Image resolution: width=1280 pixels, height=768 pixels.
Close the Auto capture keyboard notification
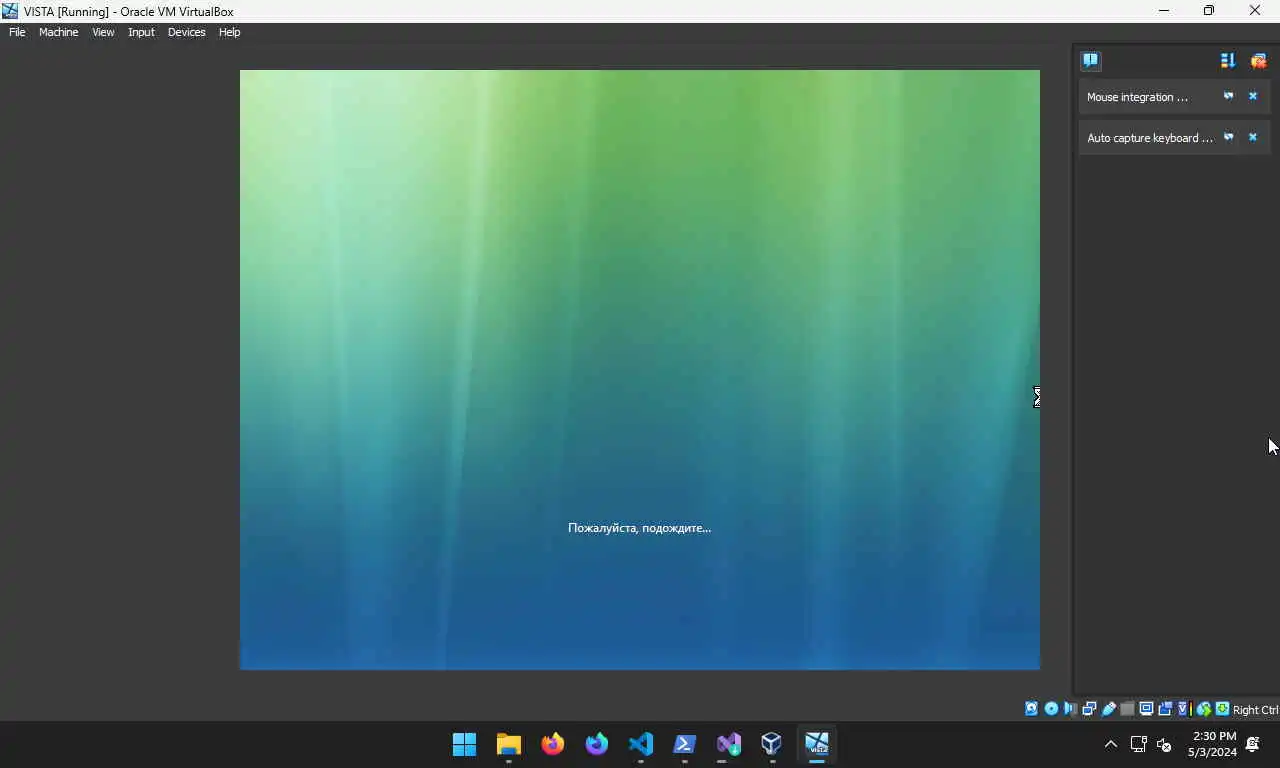(x=1253, y=137)
